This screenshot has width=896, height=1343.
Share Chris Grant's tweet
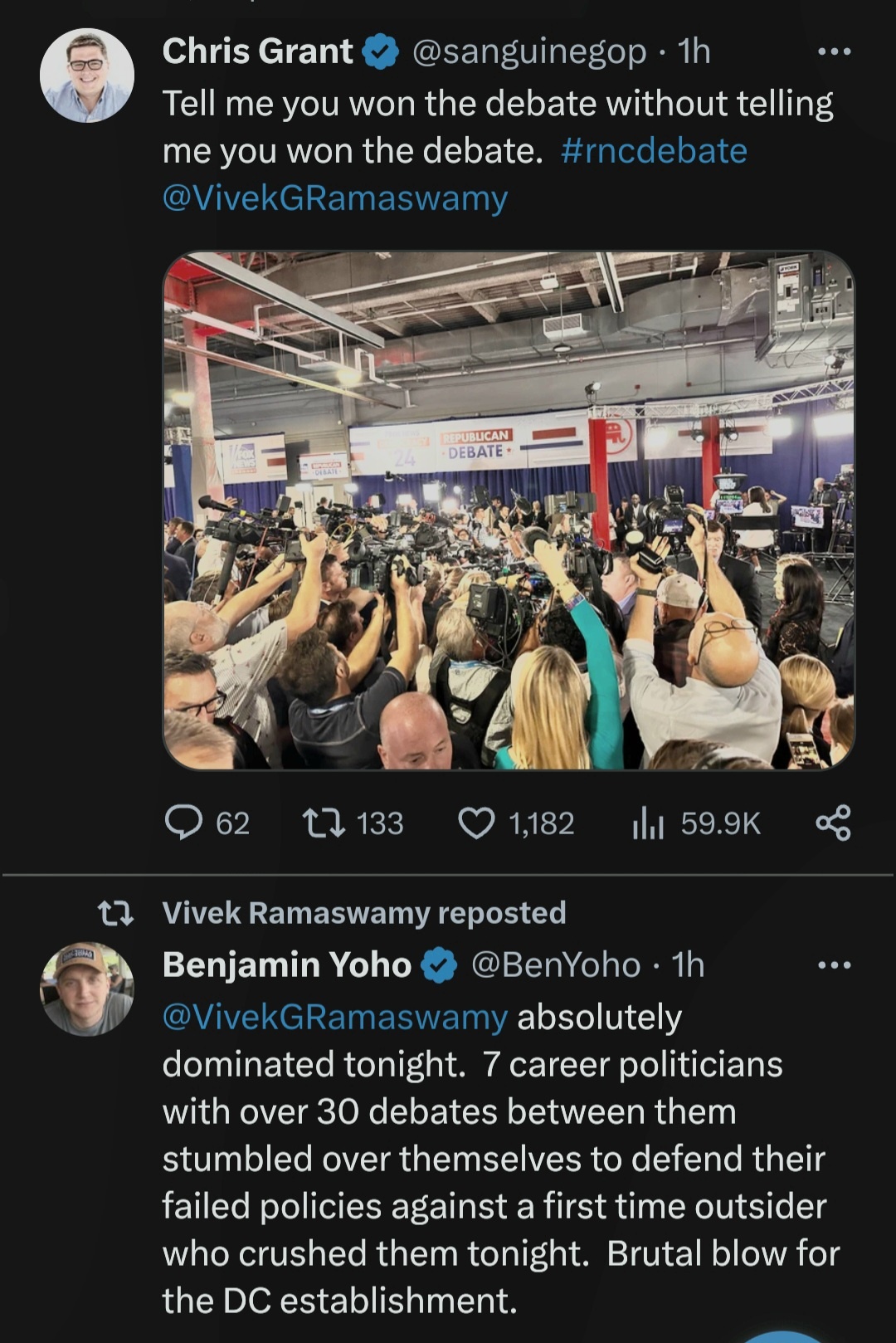pos(833,823)
